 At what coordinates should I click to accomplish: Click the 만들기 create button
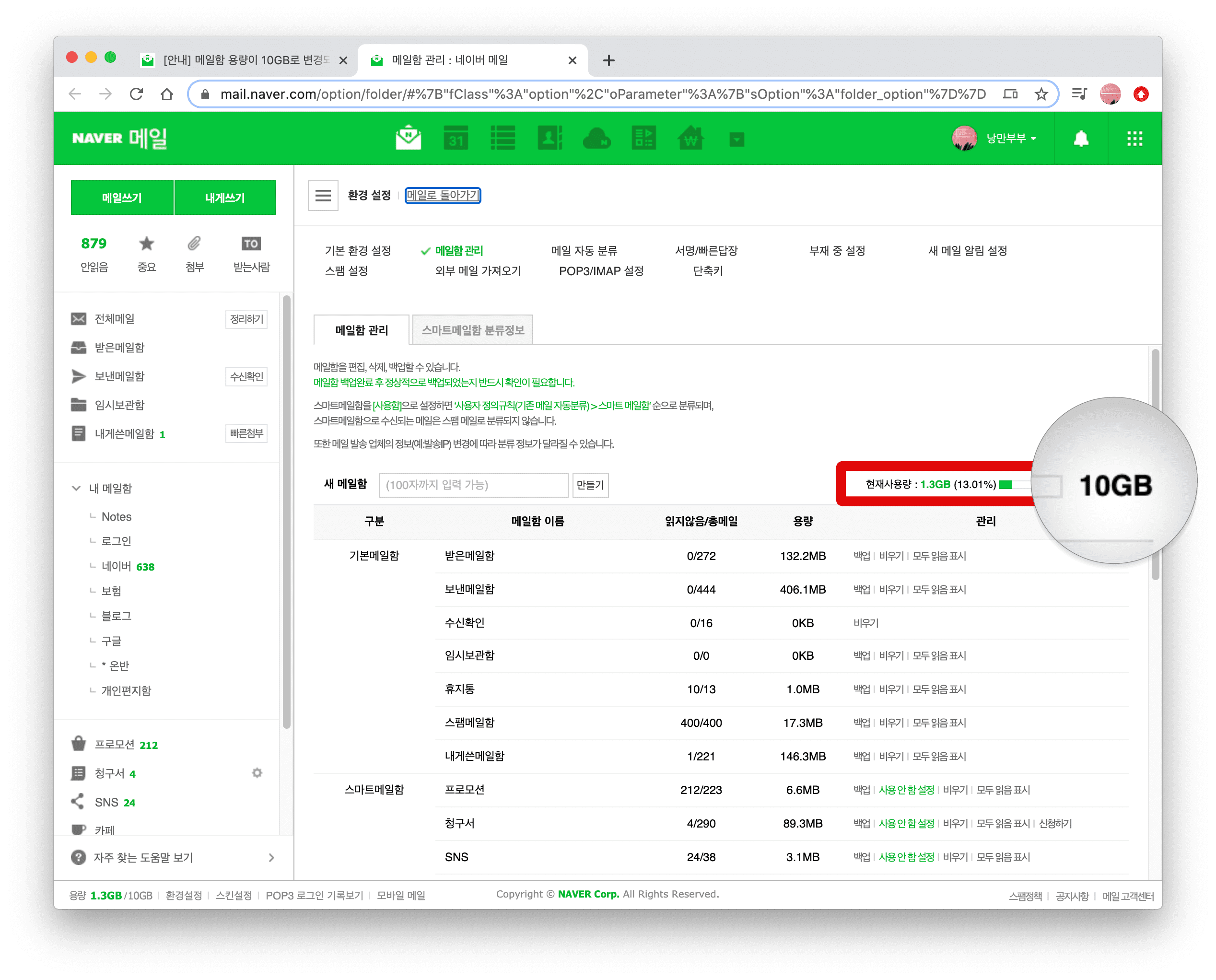point(591,485)
